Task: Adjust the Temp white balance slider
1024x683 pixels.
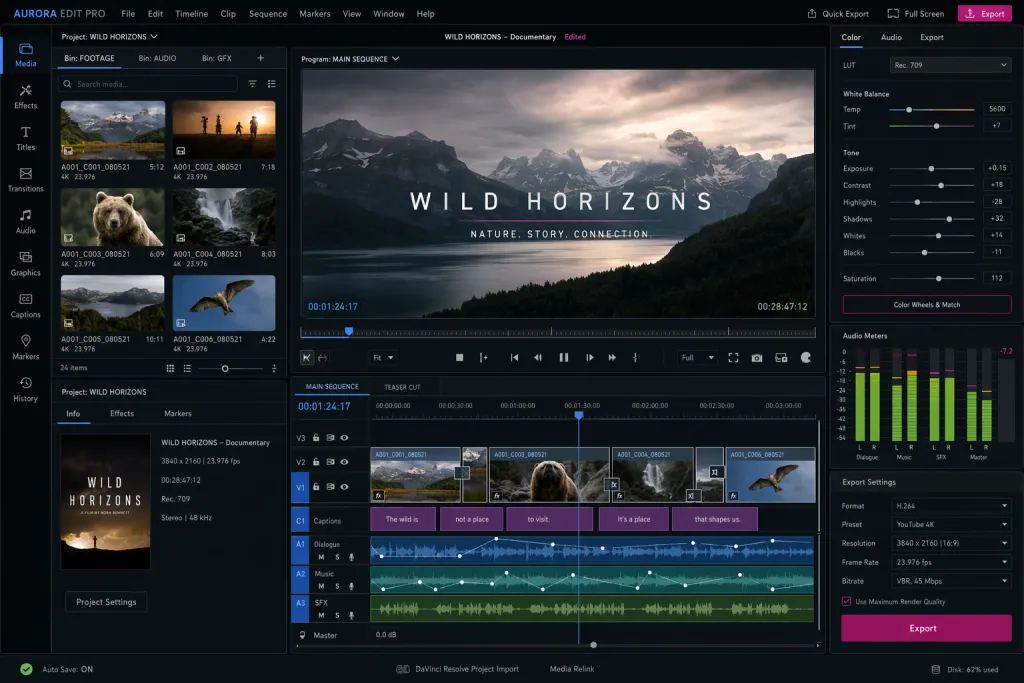Action: 932,110
